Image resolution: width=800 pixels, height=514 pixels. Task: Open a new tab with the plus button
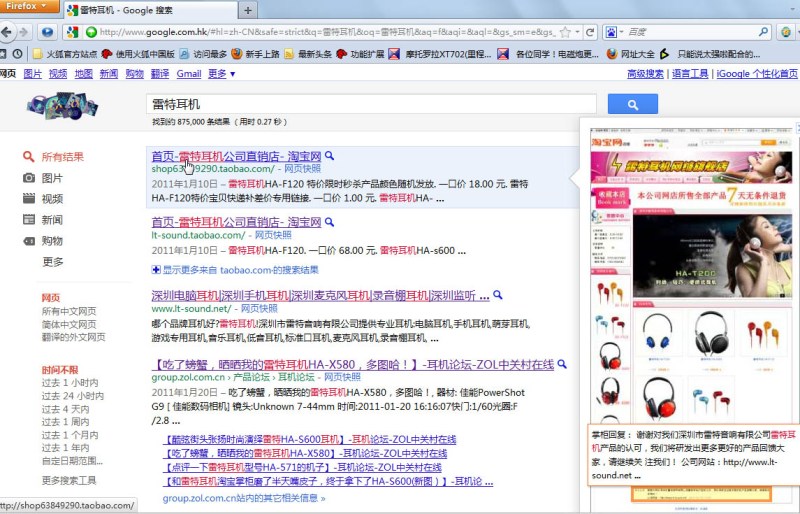pyautogui.click(x=247, y=10)
